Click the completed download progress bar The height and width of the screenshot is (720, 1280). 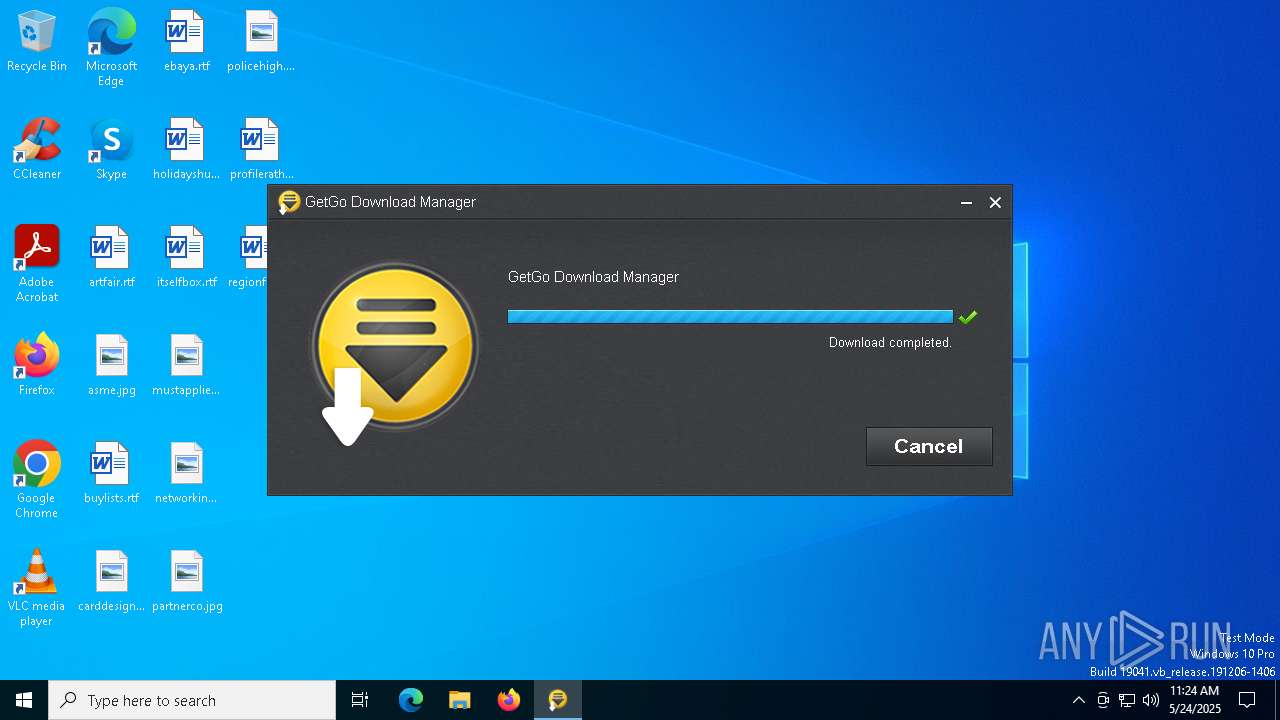[730, 317]
